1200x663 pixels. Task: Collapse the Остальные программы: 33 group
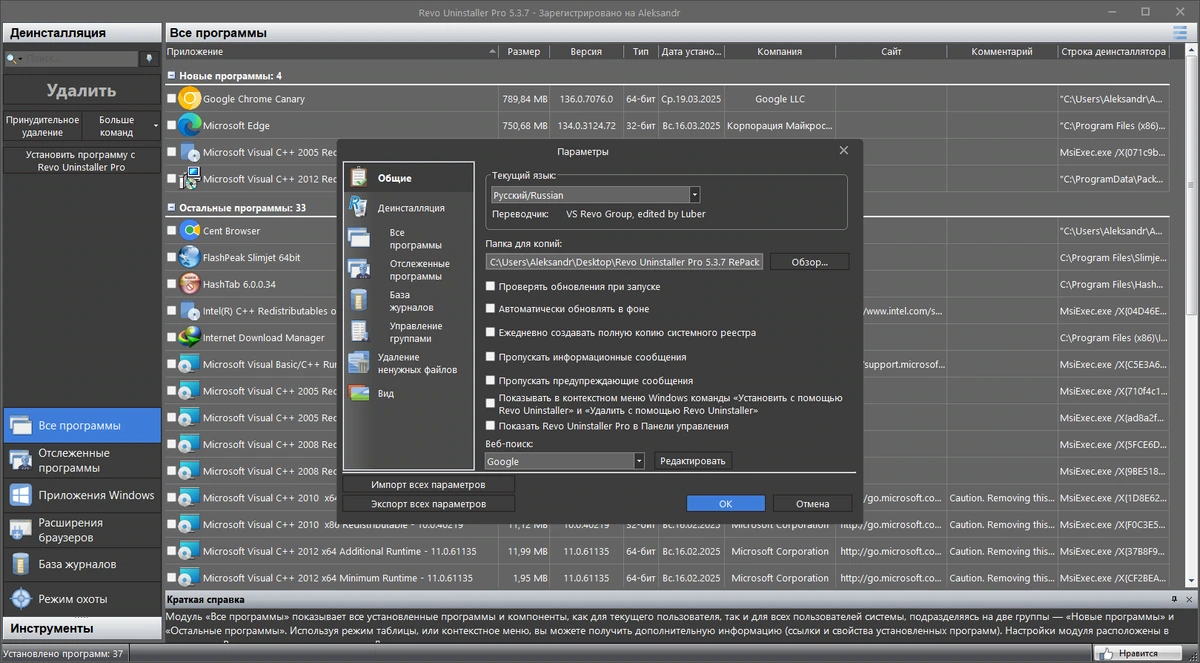(171, 208)
